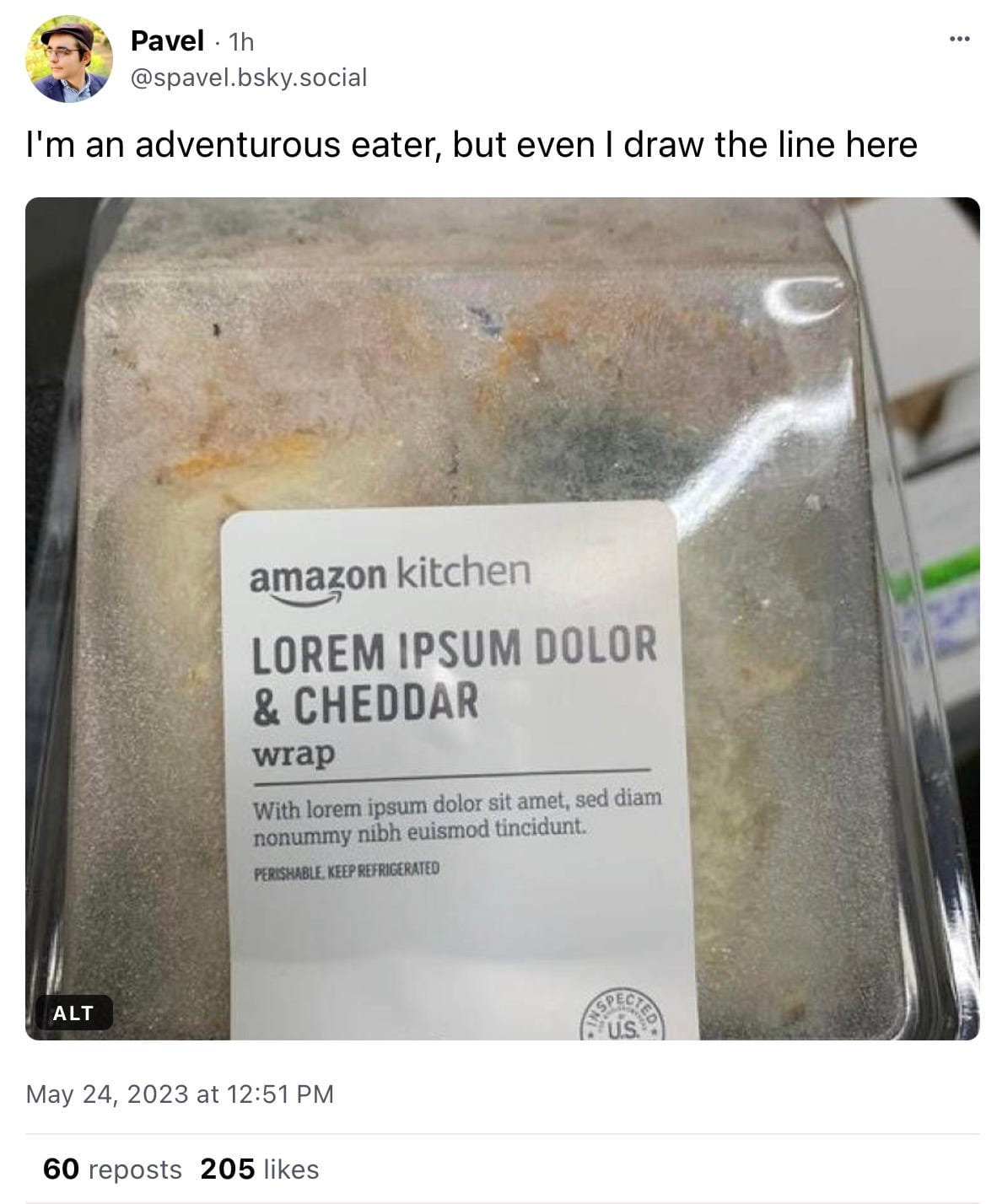Show the ALT text badge on the image
This screenshot has width=997, height=1204.
(73, 1013)
